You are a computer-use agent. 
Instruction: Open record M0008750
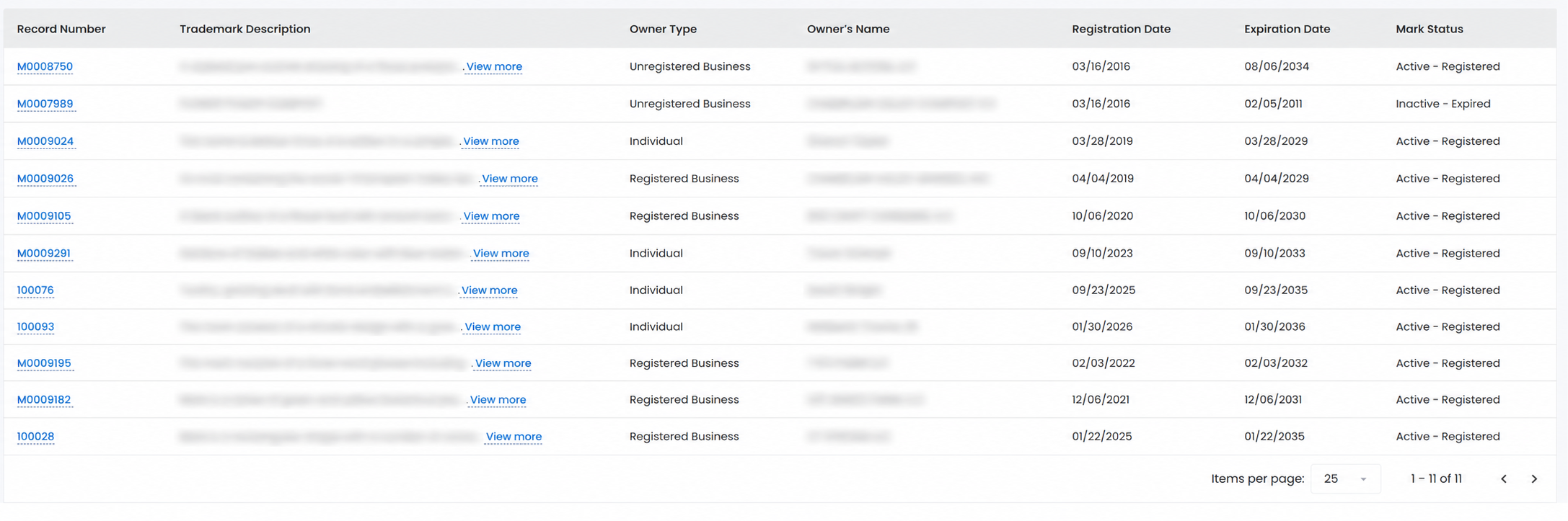tap(45, 66)
